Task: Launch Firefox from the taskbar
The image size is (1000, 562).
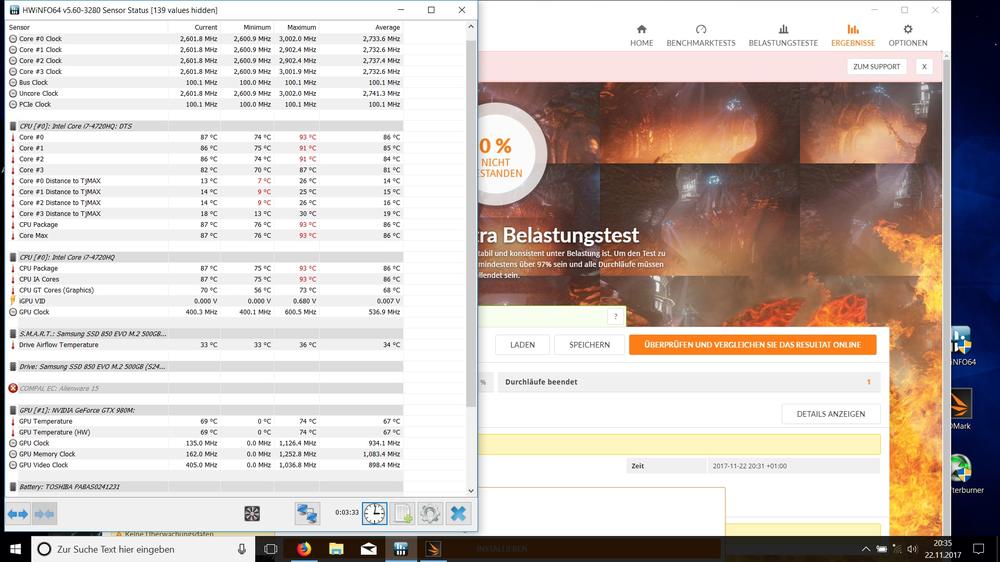Action: coord(304,549)
